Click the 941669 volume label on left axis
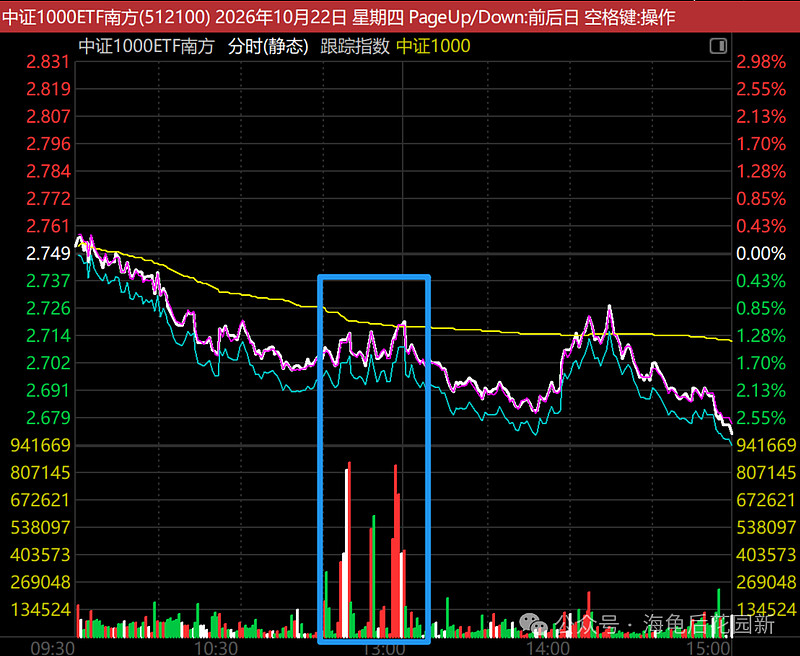The image size is (800, 656). (40, 445)
